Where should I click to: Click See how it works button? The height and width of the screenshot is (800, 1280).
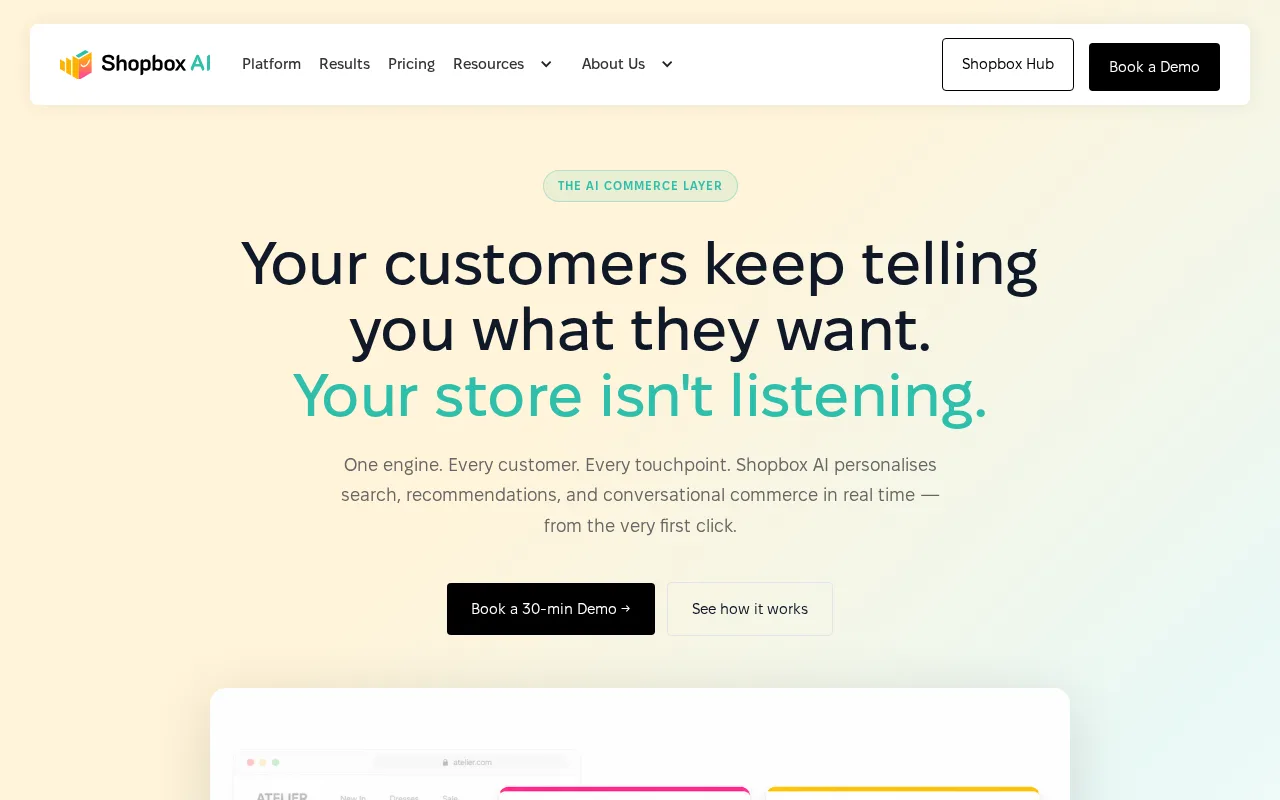[x=750, y=609]
